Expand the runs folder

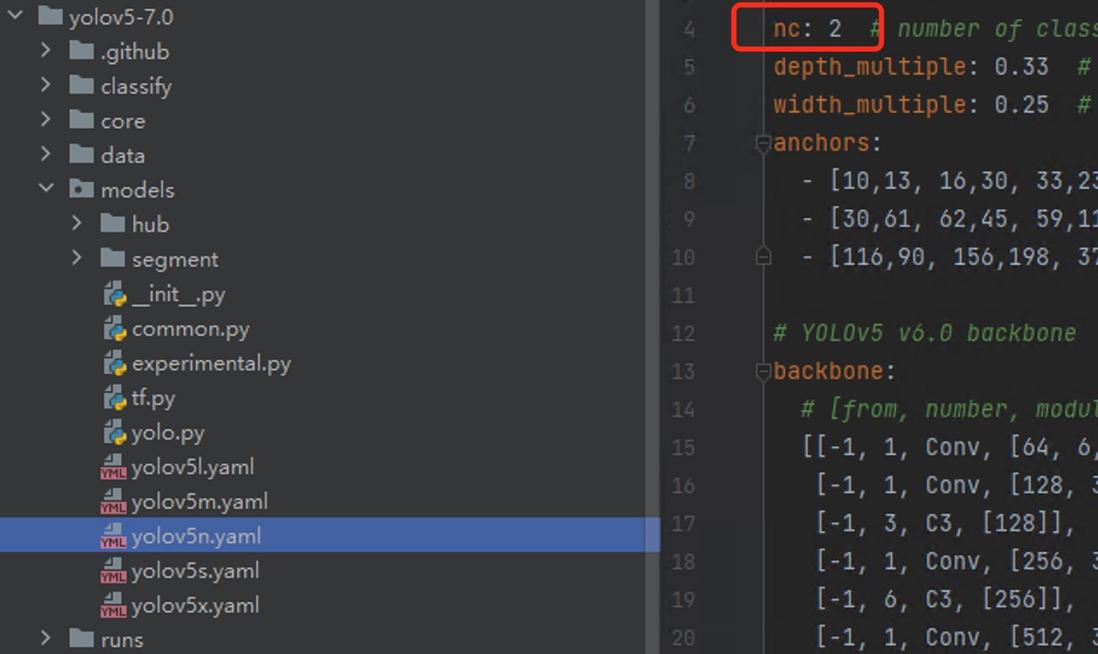pyautogui.click(x=46, y=638)
